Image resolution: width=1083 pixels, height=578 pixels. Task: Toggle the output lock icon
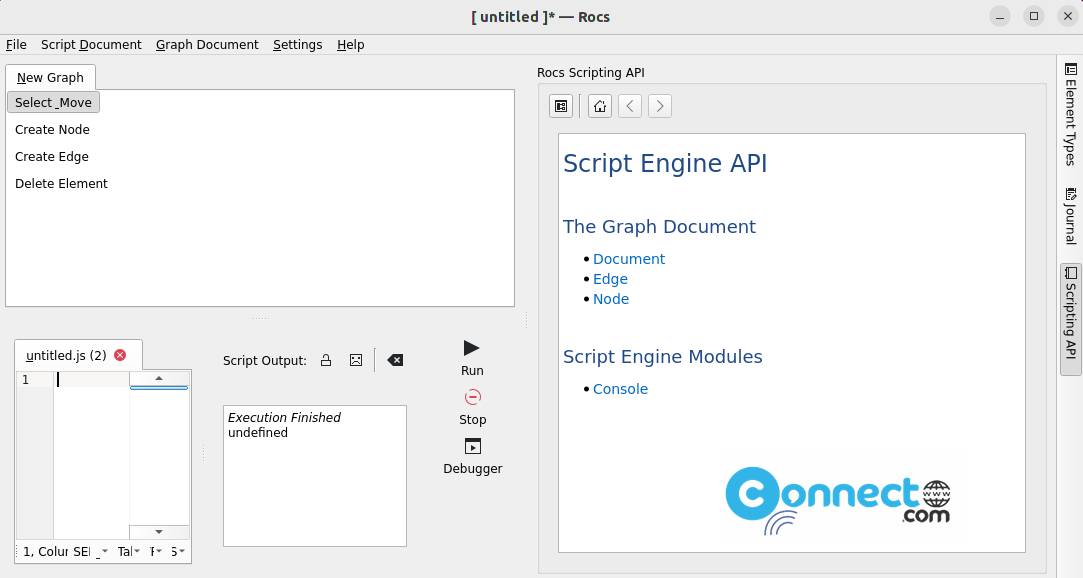pos(326,360)
